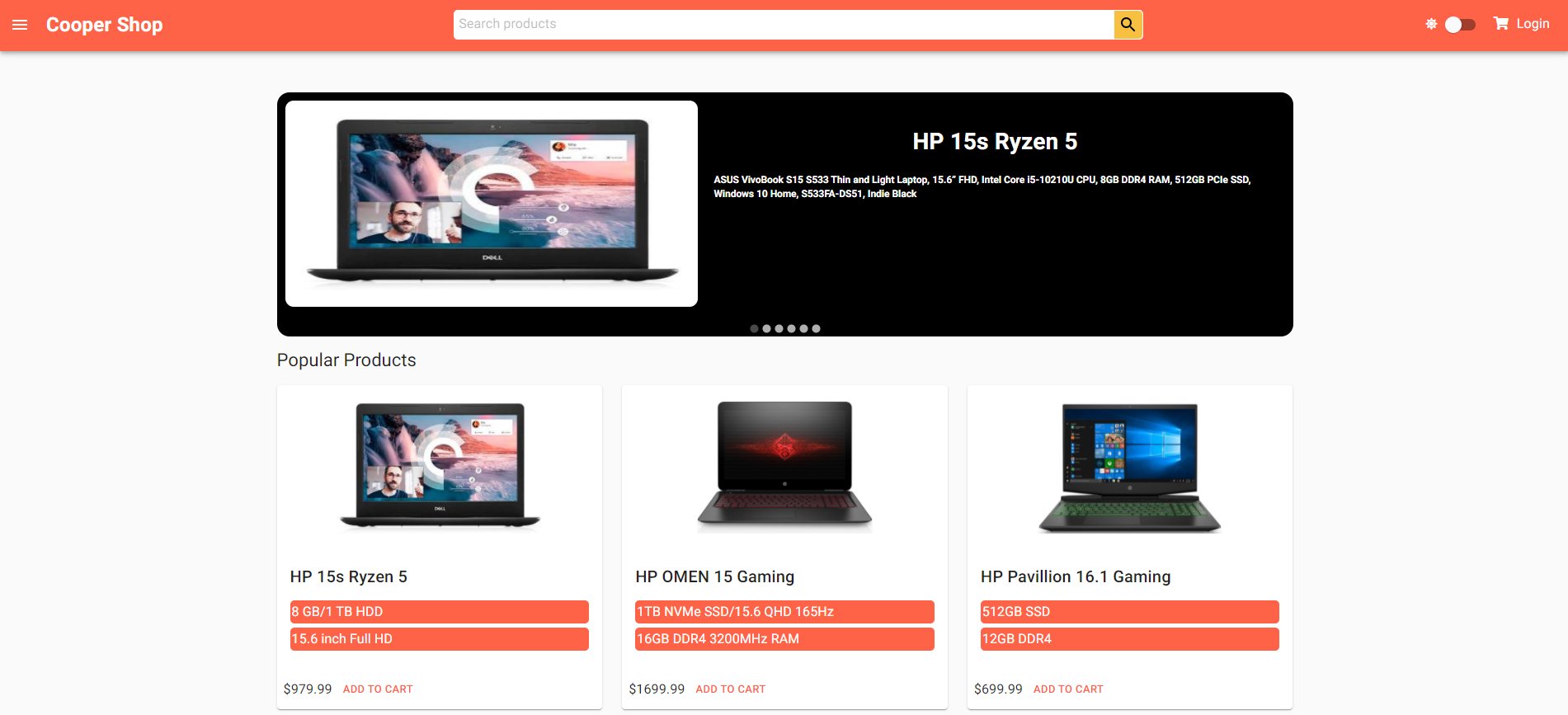Focus the Search products field
1568x715 pixels.
(784, 25)
